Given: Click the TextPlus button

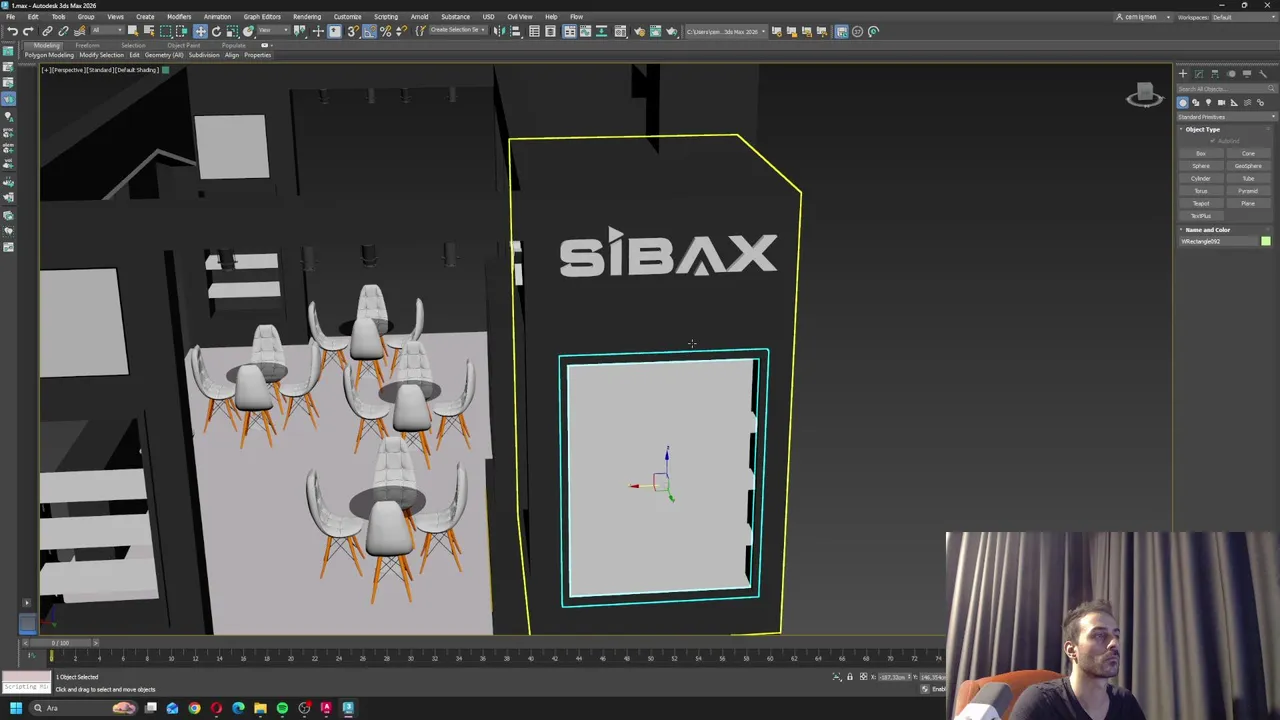Looking at the screenshot, I should (1201, 216).
